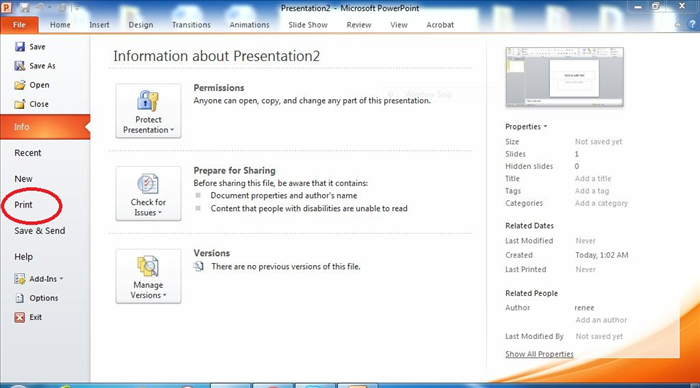Expand the Add-Ins menu

46,279
